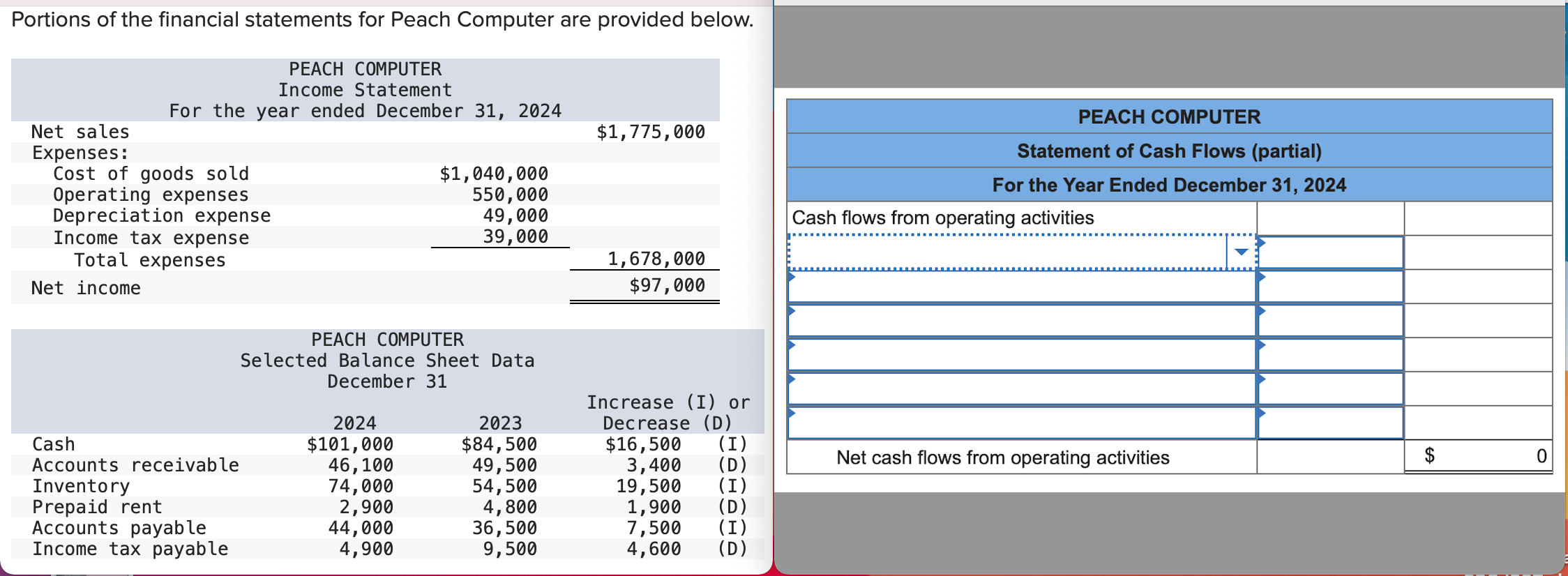Click the net cash flows total cell showing 0

1478,456
